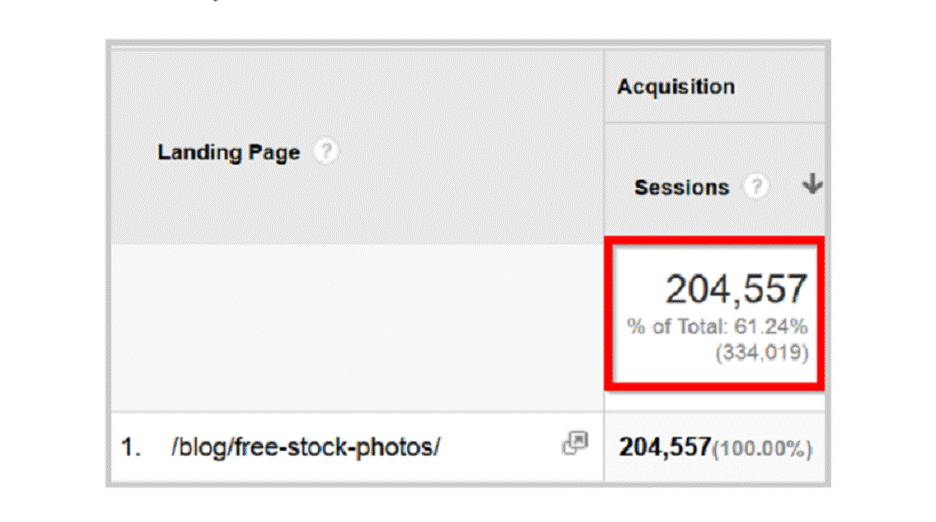Select the large 204,557 total sessions figure
Image resolution: width=936 pixels, height=522 pixels.
coord(736,290)
